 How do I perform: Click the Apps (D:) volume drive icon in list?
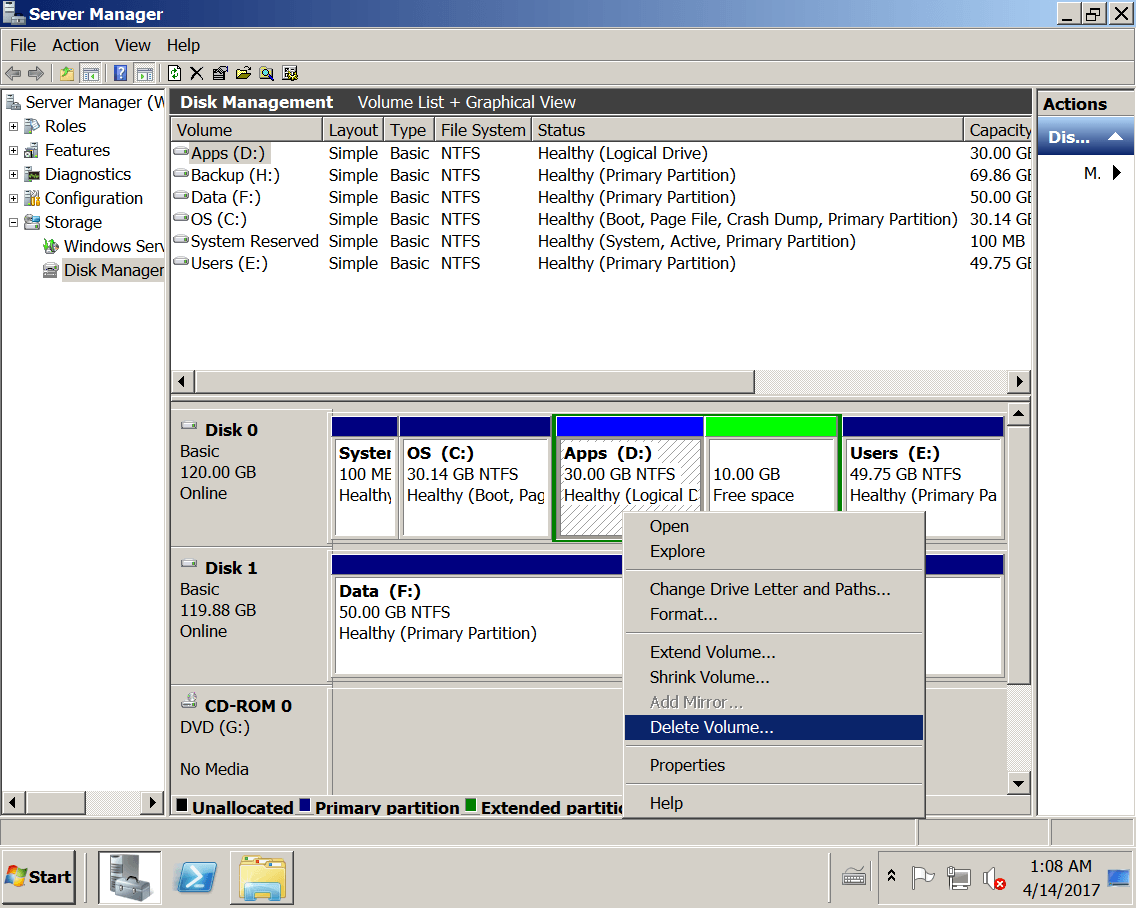[x=180, y=152]
